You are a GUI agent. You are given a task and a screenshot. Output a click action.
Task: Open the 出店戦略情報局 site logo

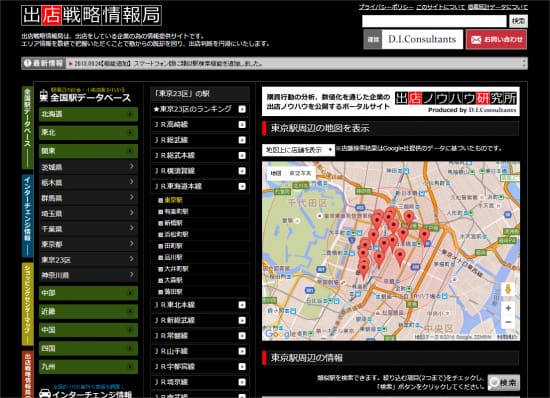click(x=91, y=15)
